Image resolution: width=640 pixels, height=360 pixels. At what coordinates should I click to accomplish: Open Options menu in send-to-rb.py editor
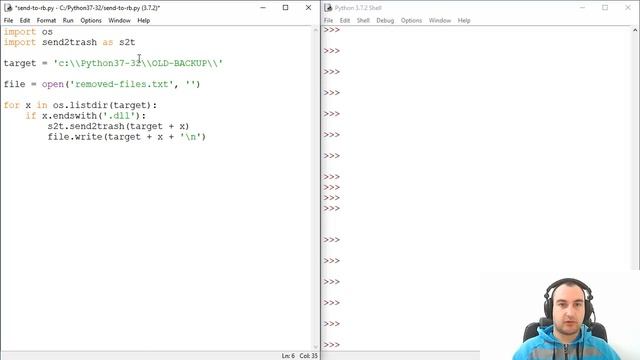[91, 20]
